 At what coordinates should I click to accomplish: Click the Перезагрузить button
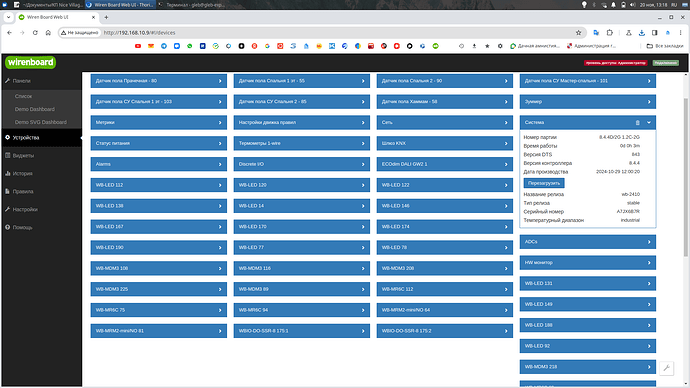point(544,183)
